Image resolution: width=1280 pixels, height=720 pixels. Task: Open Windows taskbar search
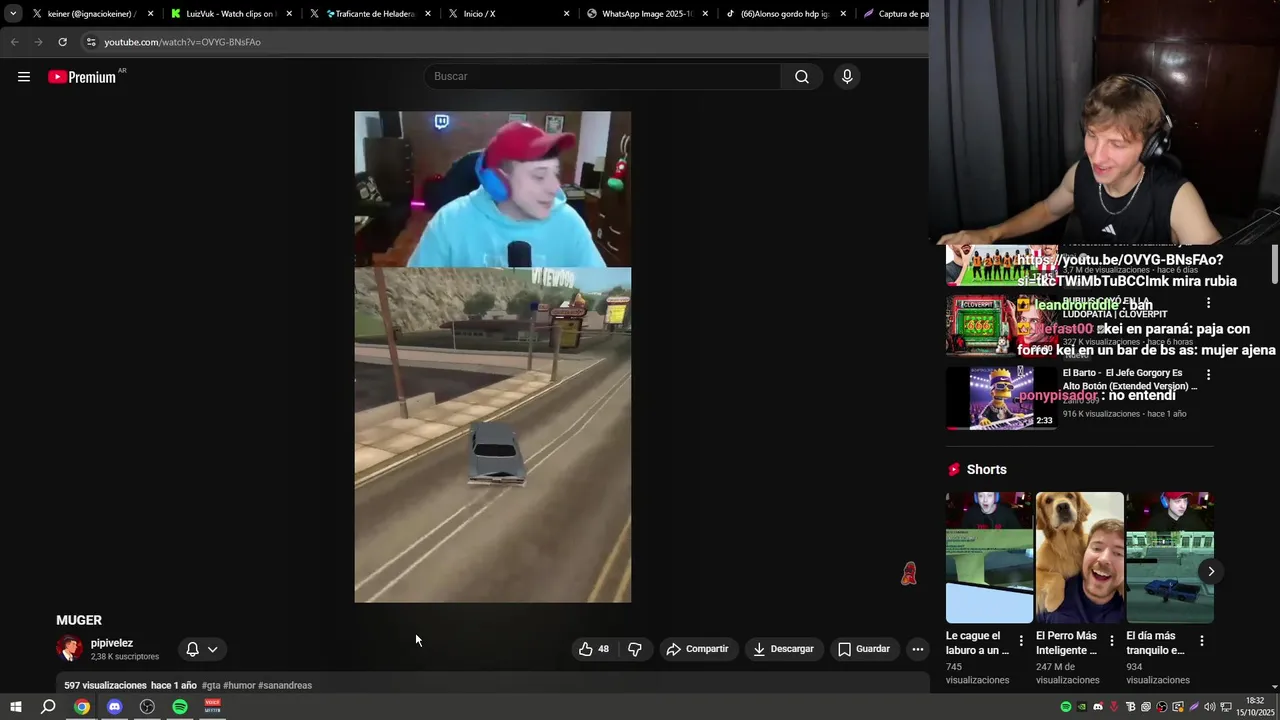[x=48, y=707]
